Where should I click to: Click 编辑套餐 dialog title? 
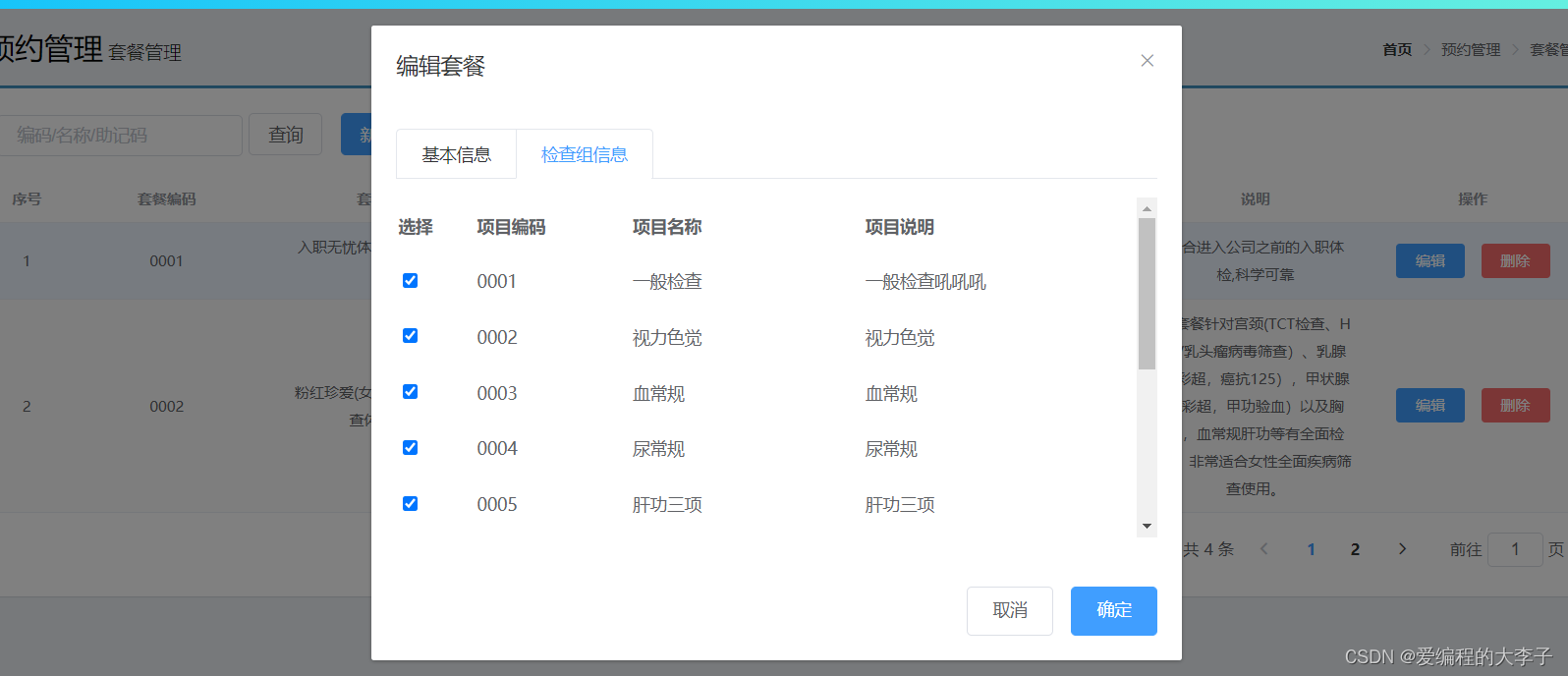[441, 66]
